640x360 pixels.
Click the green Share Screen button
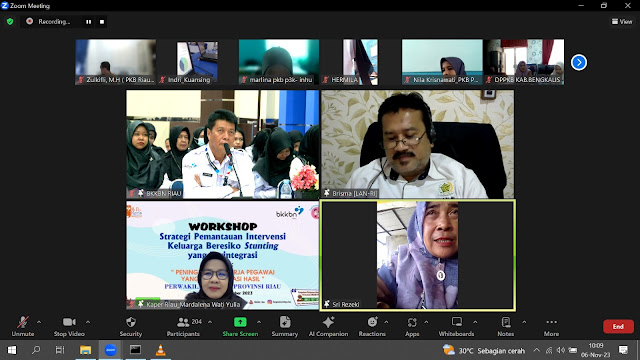240,327
